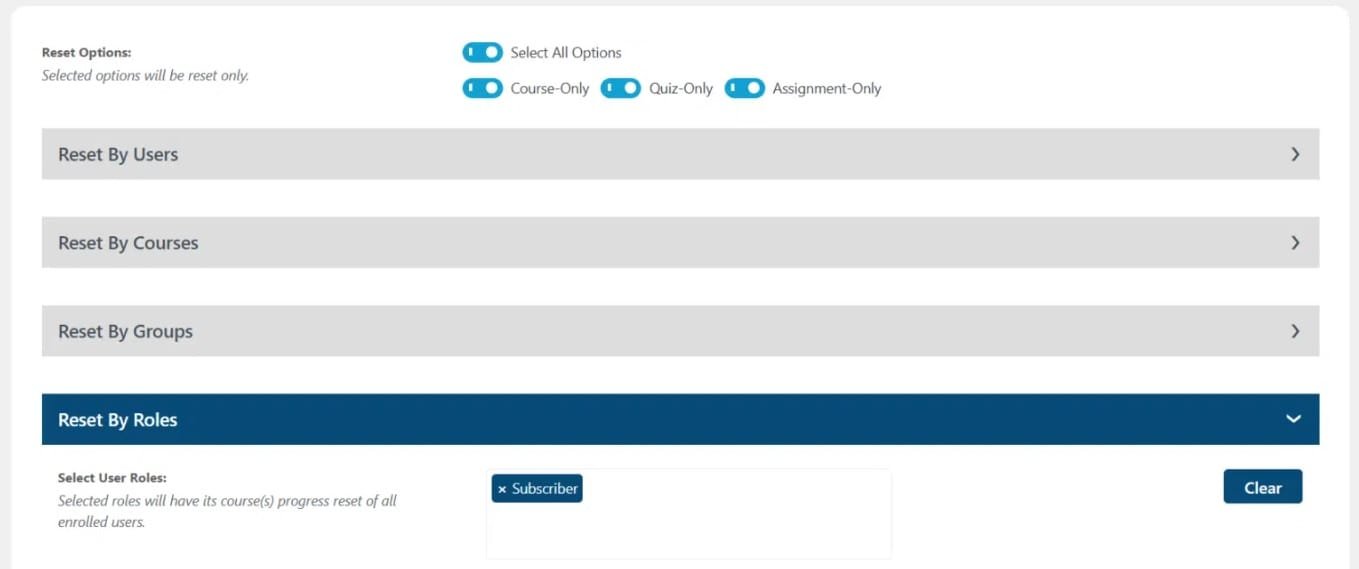Click the Select User Roles label

[x=112, y=478]
